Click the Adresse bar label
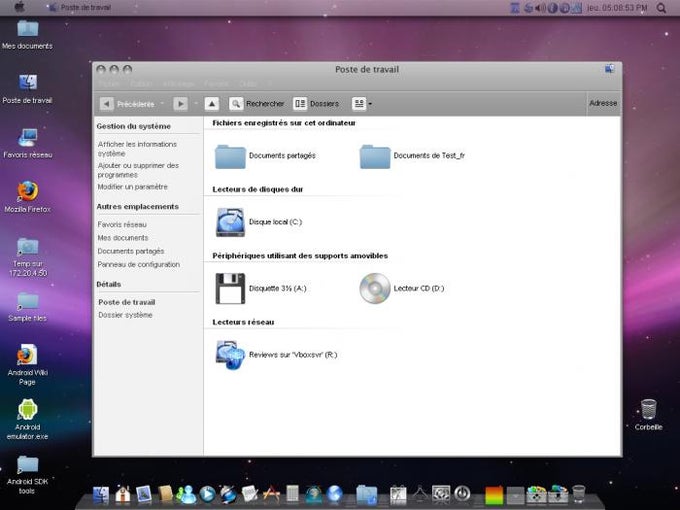The image size is (680, 510). coord(603,103)
